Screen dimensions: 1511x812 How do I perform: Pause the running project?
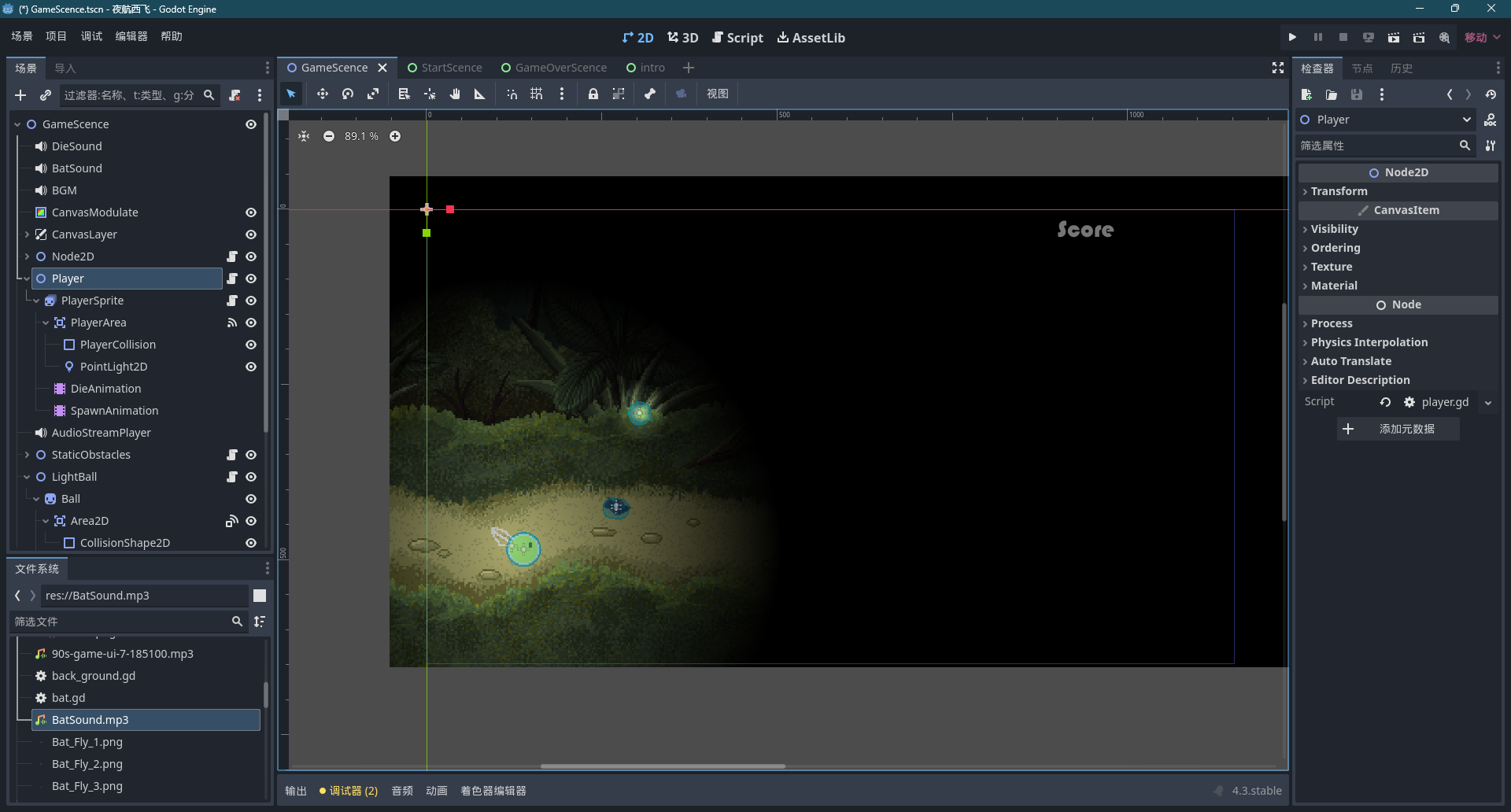(x=1317, y=37)
